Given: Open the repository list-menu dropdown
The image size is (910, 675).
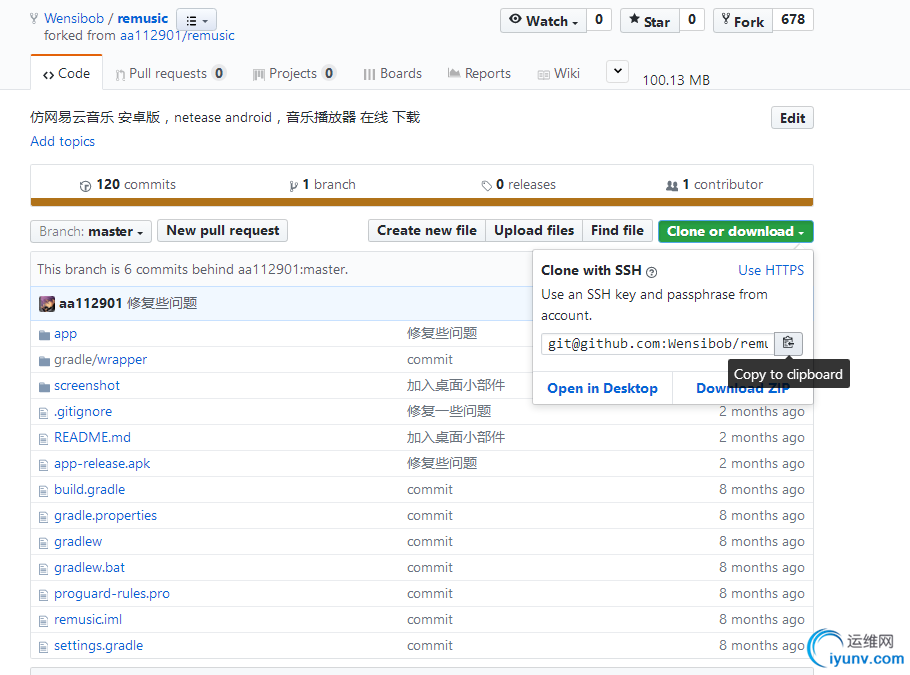Looking at the screenshot, I should click(x=196, y=20).
